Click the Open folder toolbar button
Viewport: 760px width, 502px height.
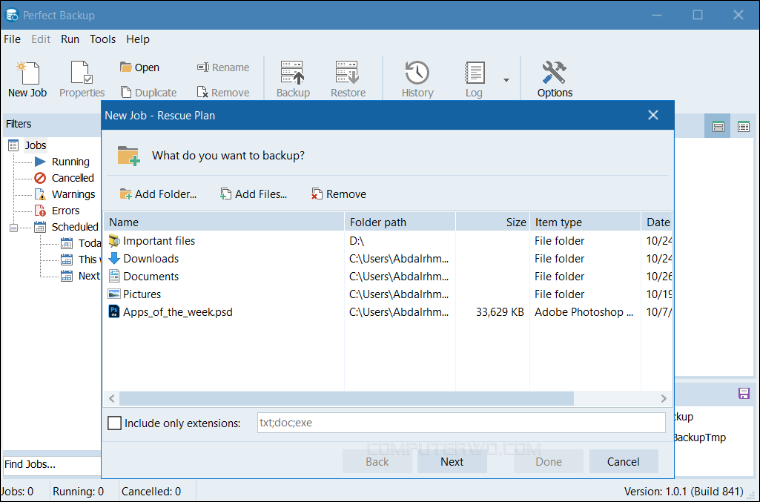140,67
